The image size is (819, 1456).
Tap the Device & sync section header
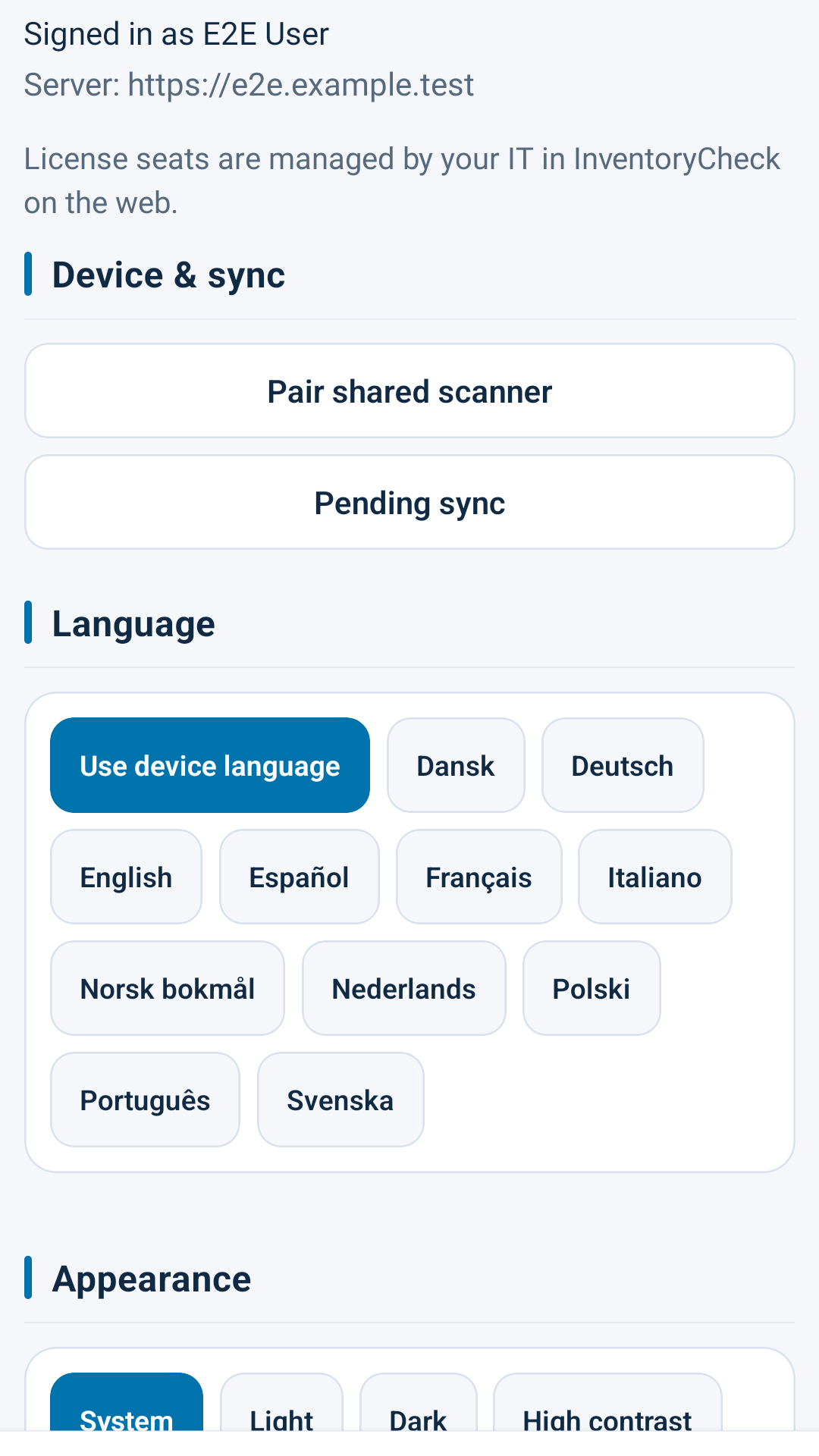coord(168,275)
